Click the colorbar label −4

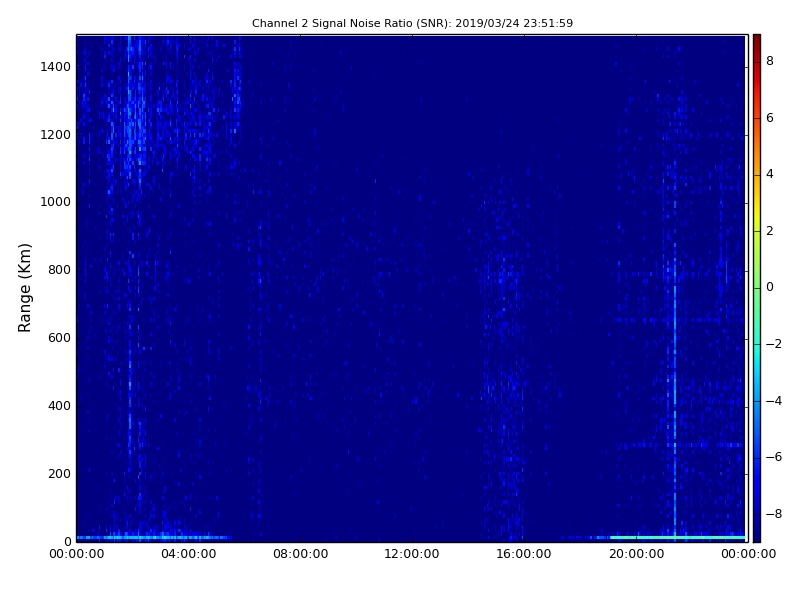pos(773,401)
